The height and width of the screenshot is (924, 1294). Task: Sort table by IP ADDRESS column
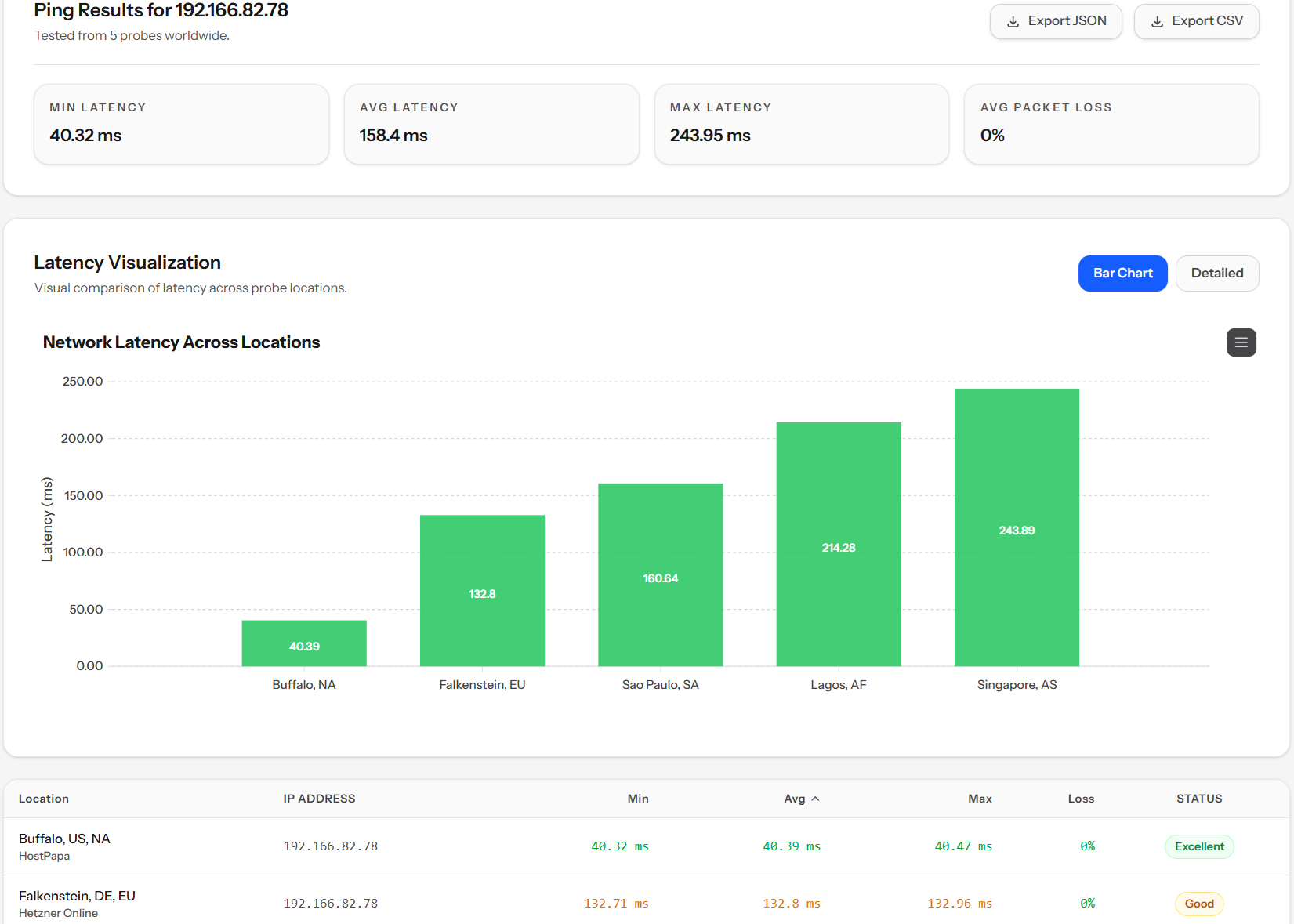[x=319, y=799]
